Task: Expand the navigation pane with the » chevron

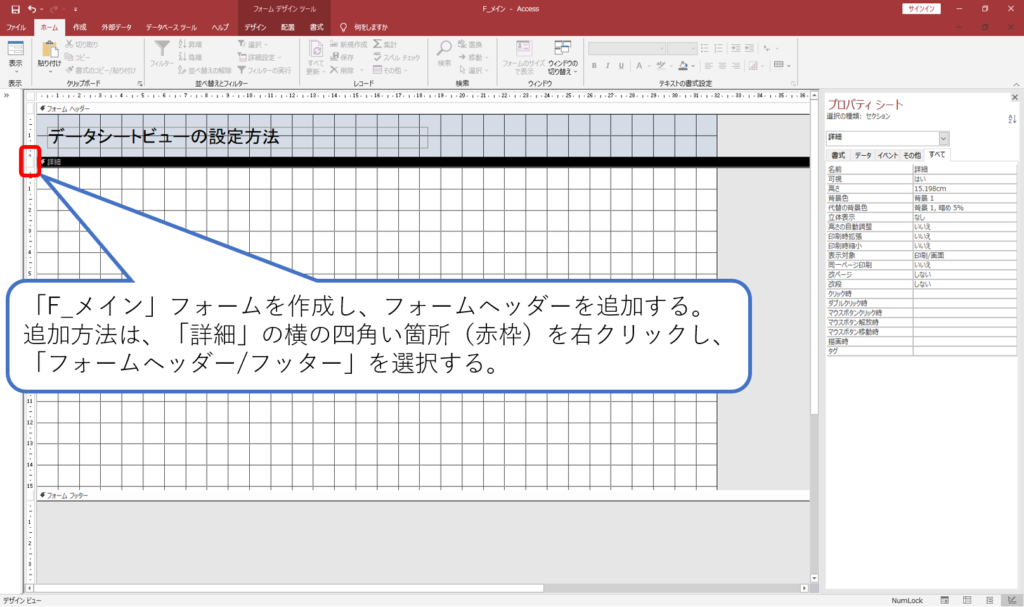Action: click(7, 95)
